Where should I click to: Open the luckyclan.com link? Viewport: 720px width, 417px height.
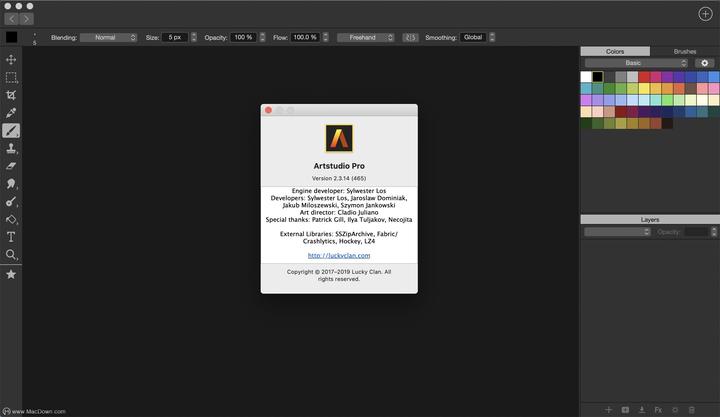pos(339,255)
